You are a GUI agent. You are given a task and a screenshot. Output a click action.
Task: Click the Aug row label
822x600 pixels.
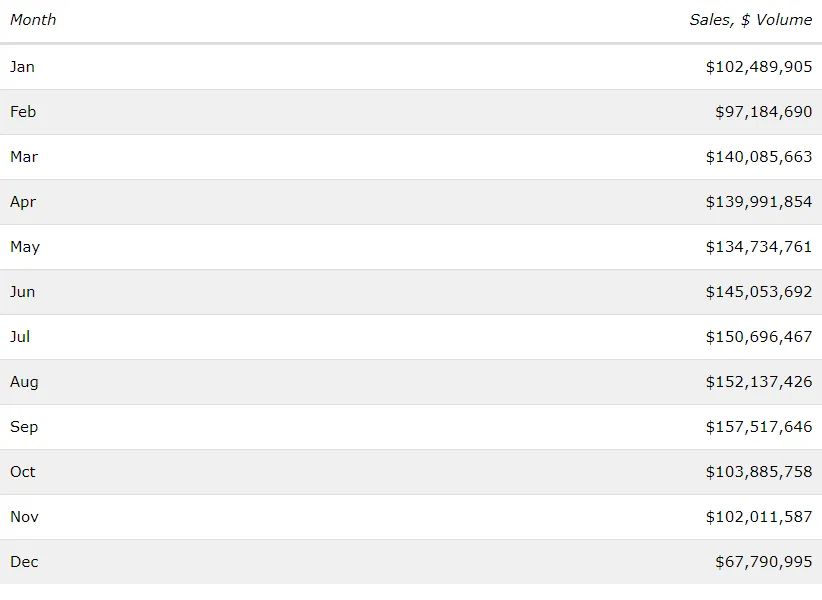pos(24,382)
